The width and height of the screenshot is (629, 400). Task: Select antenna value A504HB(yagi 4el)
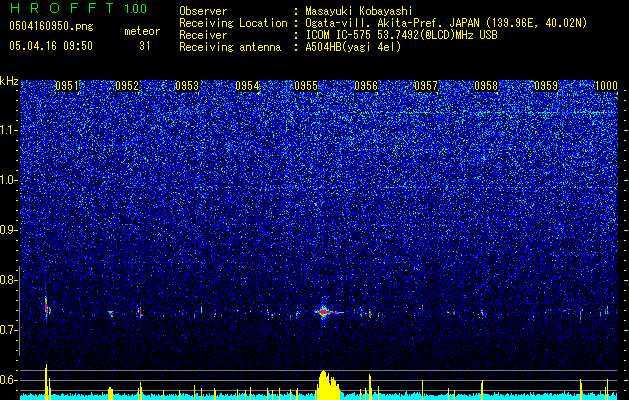[353, 47]
